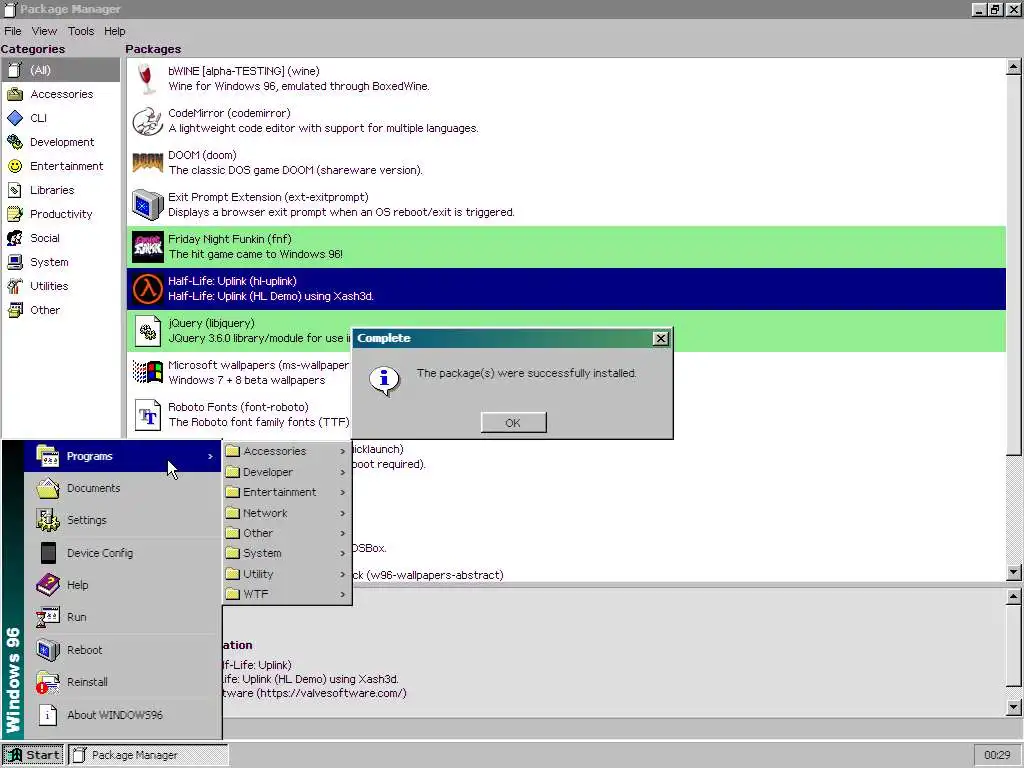Expand the System programs folder
The width and height of the screenshot is (1024, 768).
tap(287, 553)
